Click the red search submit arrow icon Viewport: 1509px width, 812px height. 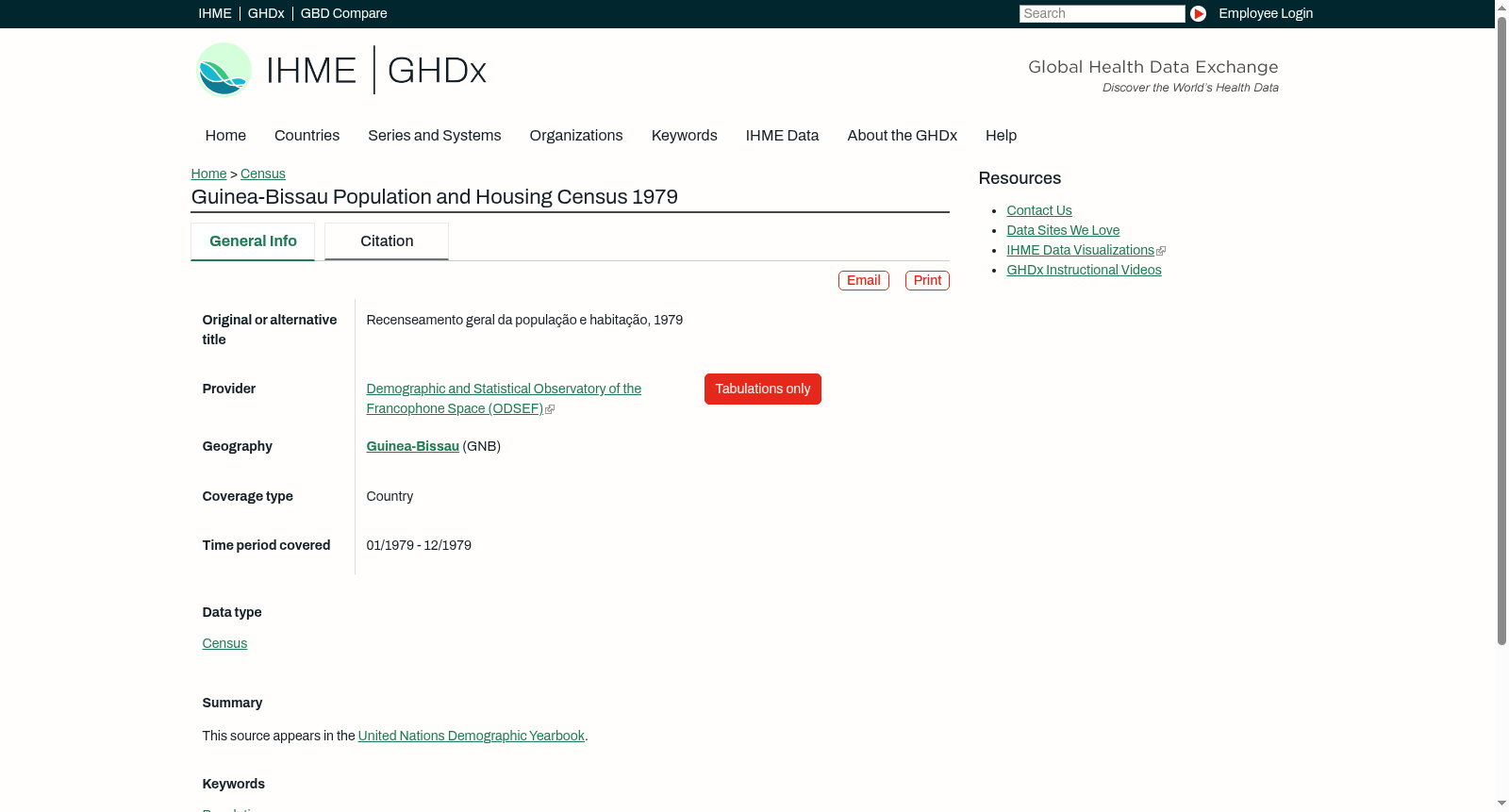pos(1198,13)
